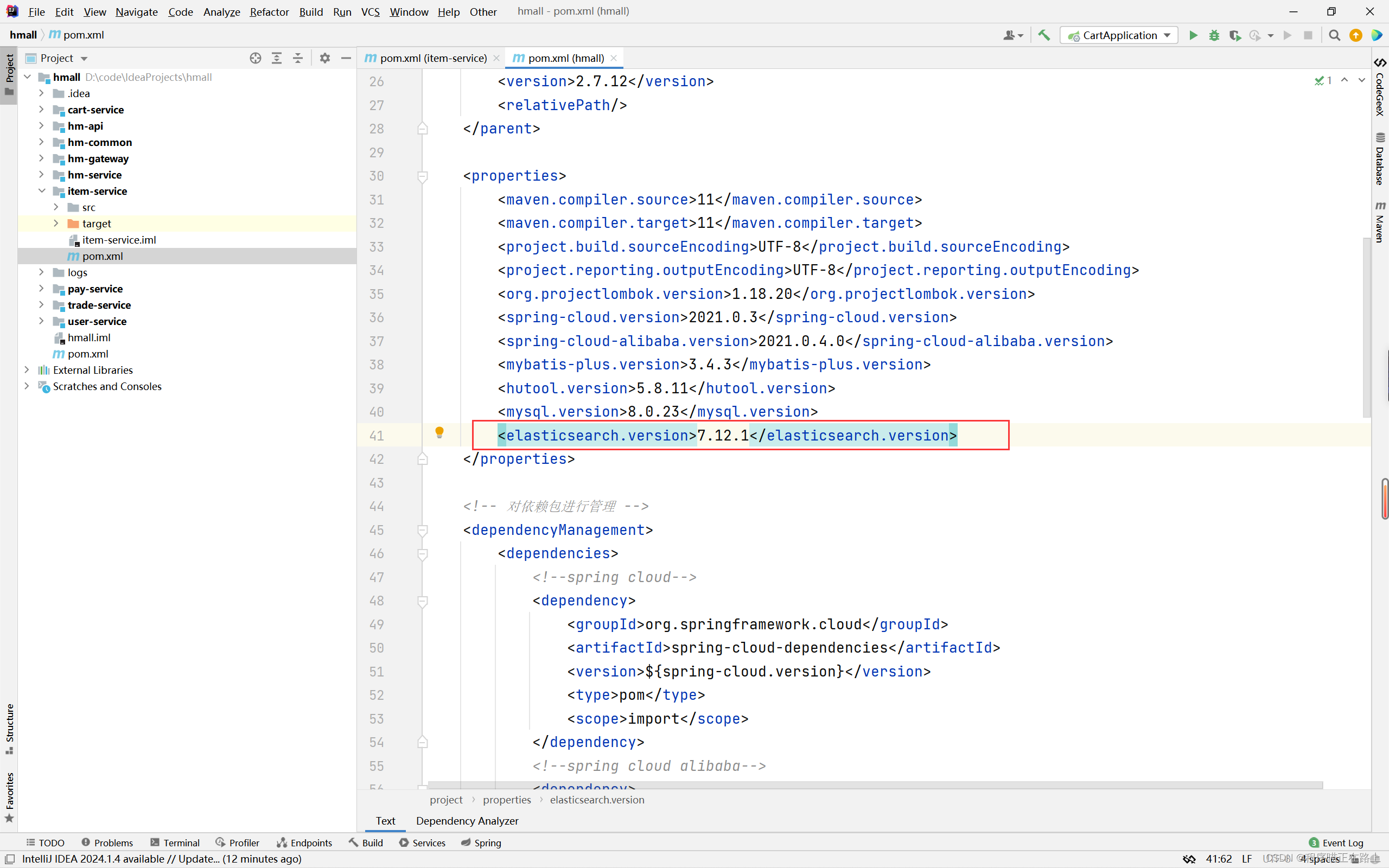1389x868 pixels.
Task: Click the Build hammer icon
Action: (x=1044, y=36)
